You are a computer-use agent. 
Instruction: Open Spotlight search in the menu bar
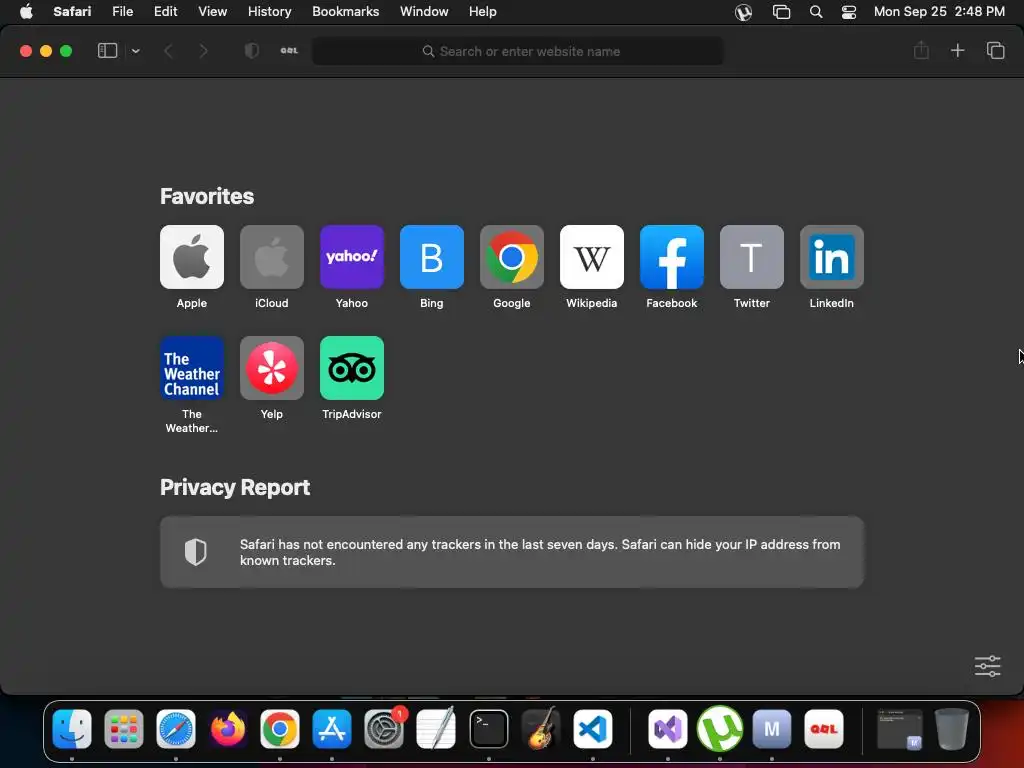[816, 12]
